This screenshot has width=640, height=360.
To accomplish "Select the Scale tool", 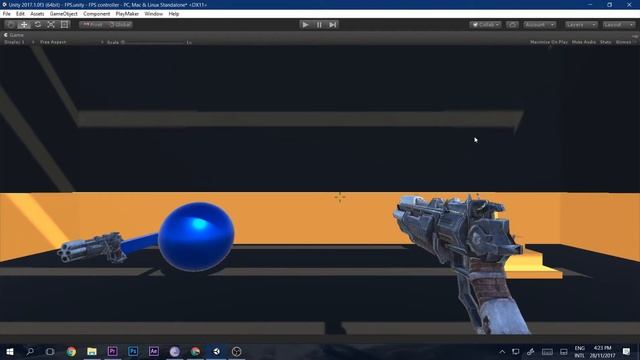I will (51, 24).
